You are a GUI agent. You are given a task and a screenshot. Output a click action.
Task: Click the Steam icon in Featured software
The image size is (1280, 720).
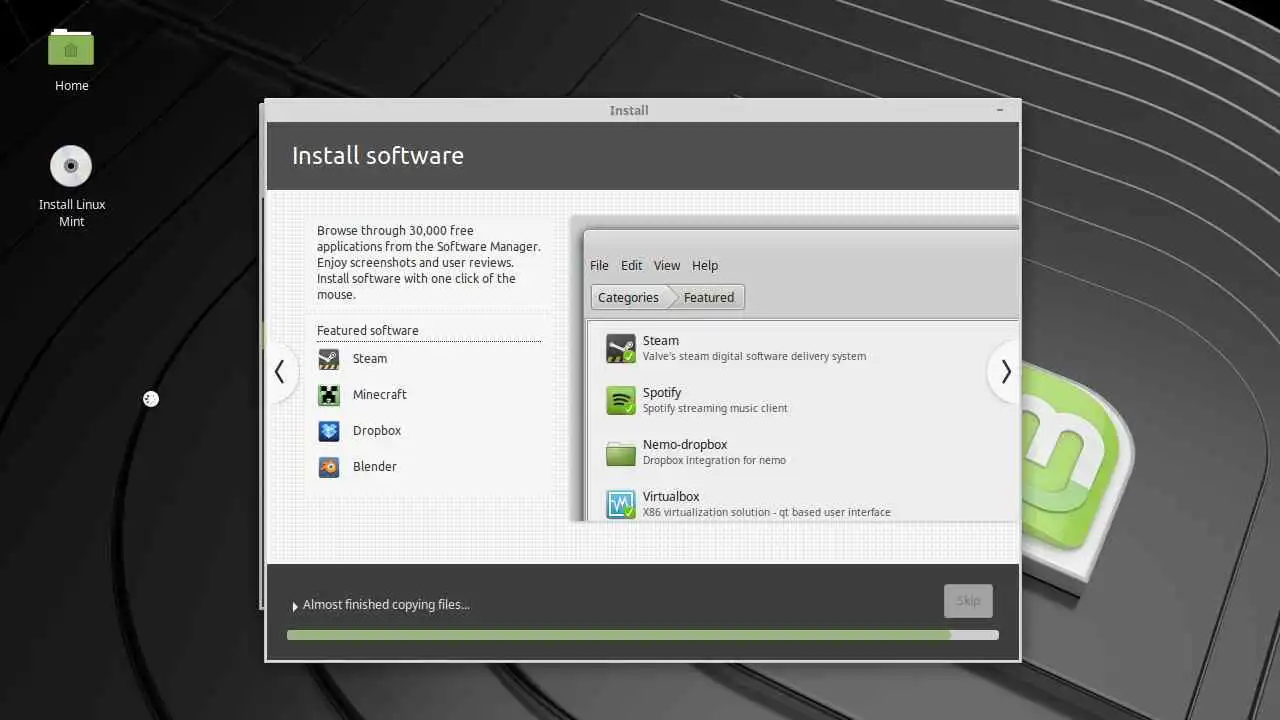pos(329,359)
